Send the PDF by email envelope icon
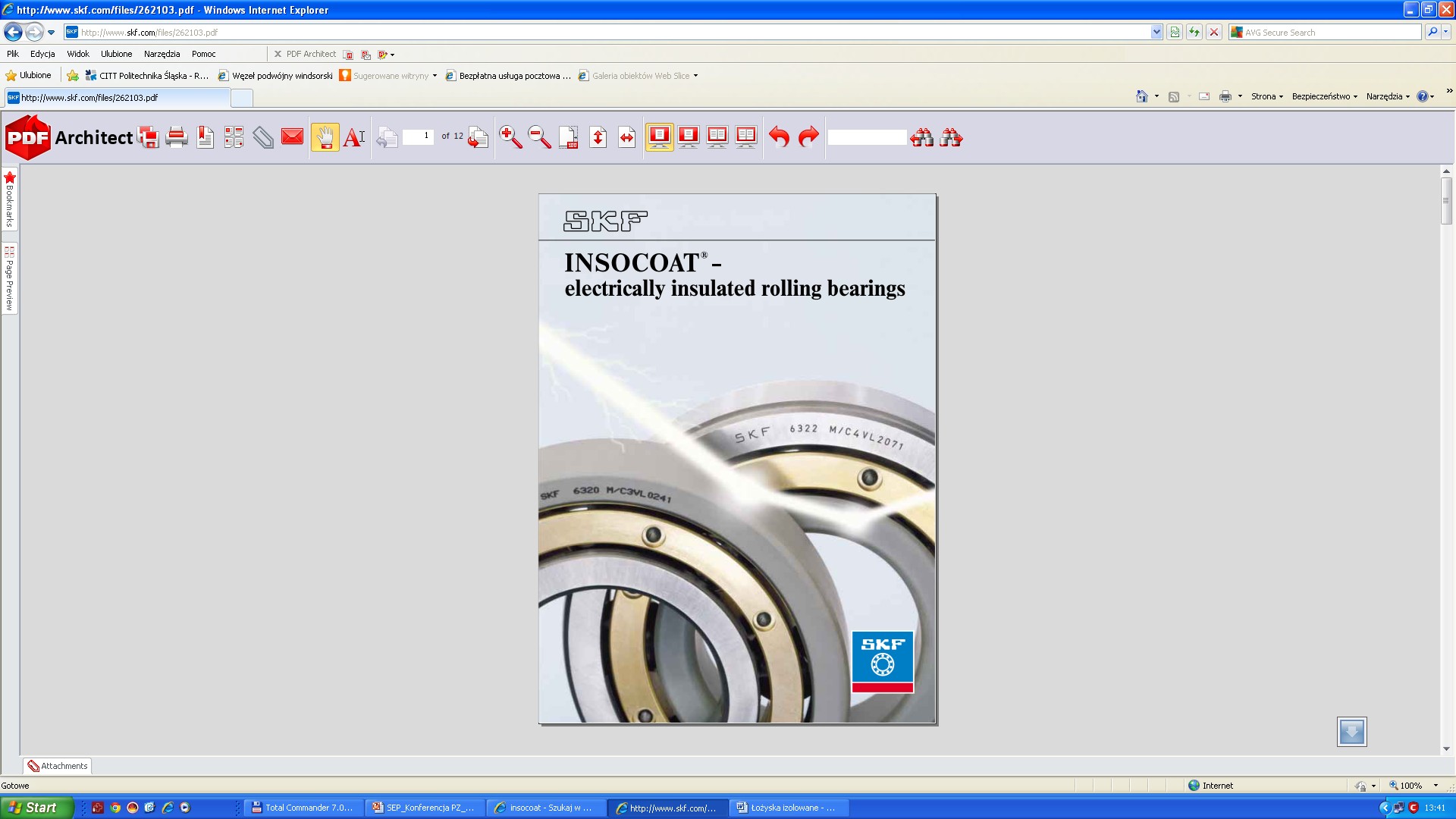 coord(292,136)
